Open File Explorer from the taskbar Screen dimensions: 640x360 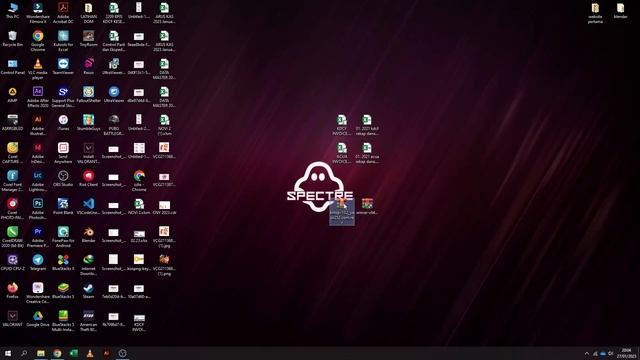[41, 353]
